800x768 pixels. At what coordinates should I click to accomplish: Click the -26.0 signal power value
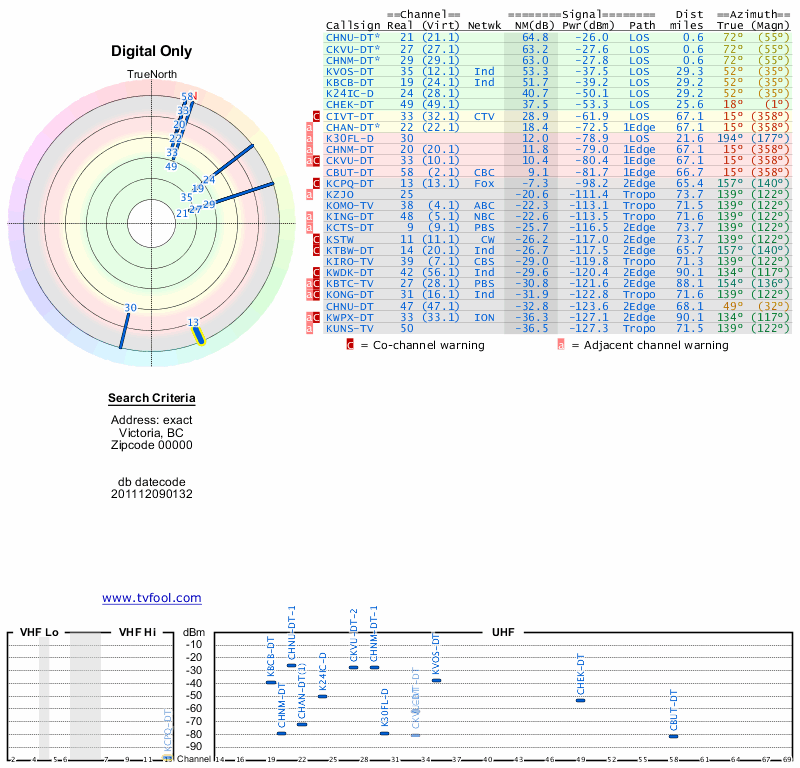click(592, 37)
